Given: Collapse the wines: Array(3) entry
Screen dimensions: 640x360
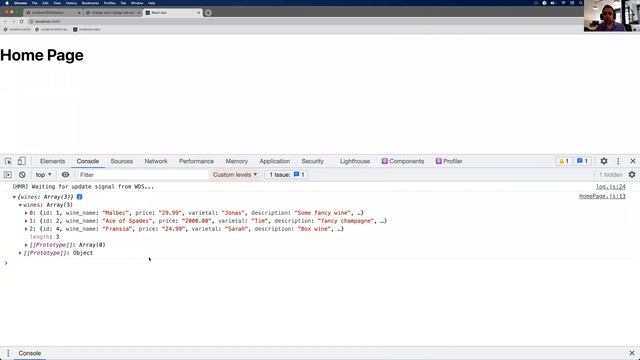Looking at the screenshot, I should pos(20,205).
